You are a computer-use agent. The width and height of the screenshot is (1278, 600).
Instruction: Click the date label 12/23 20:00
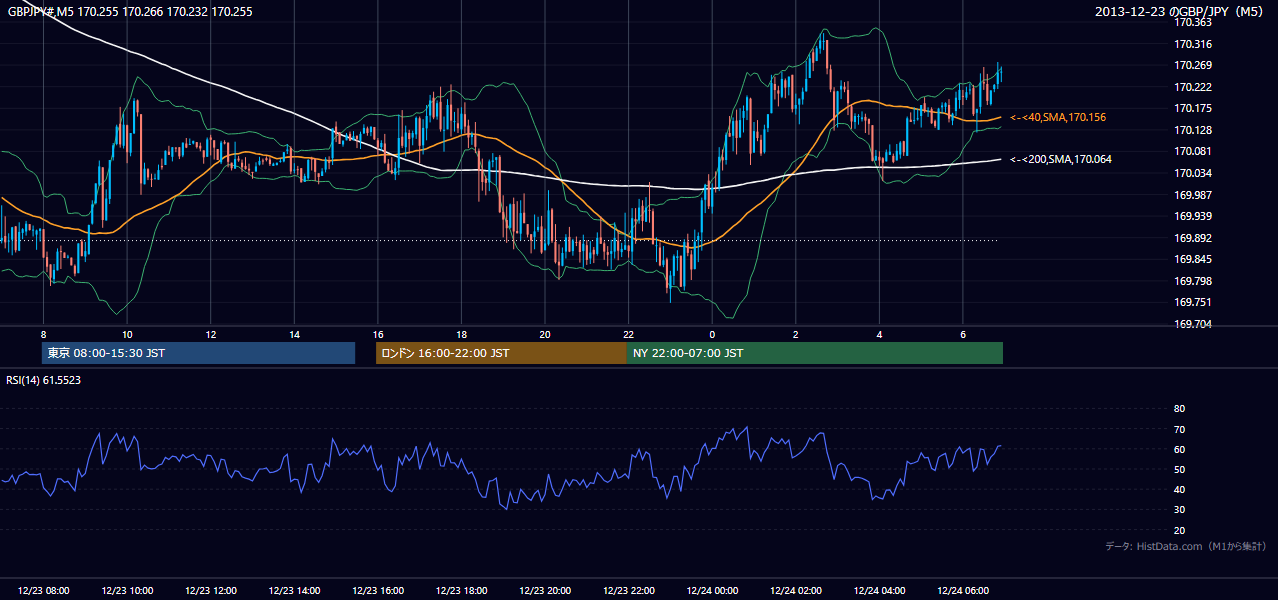click(x=544, y=591)
